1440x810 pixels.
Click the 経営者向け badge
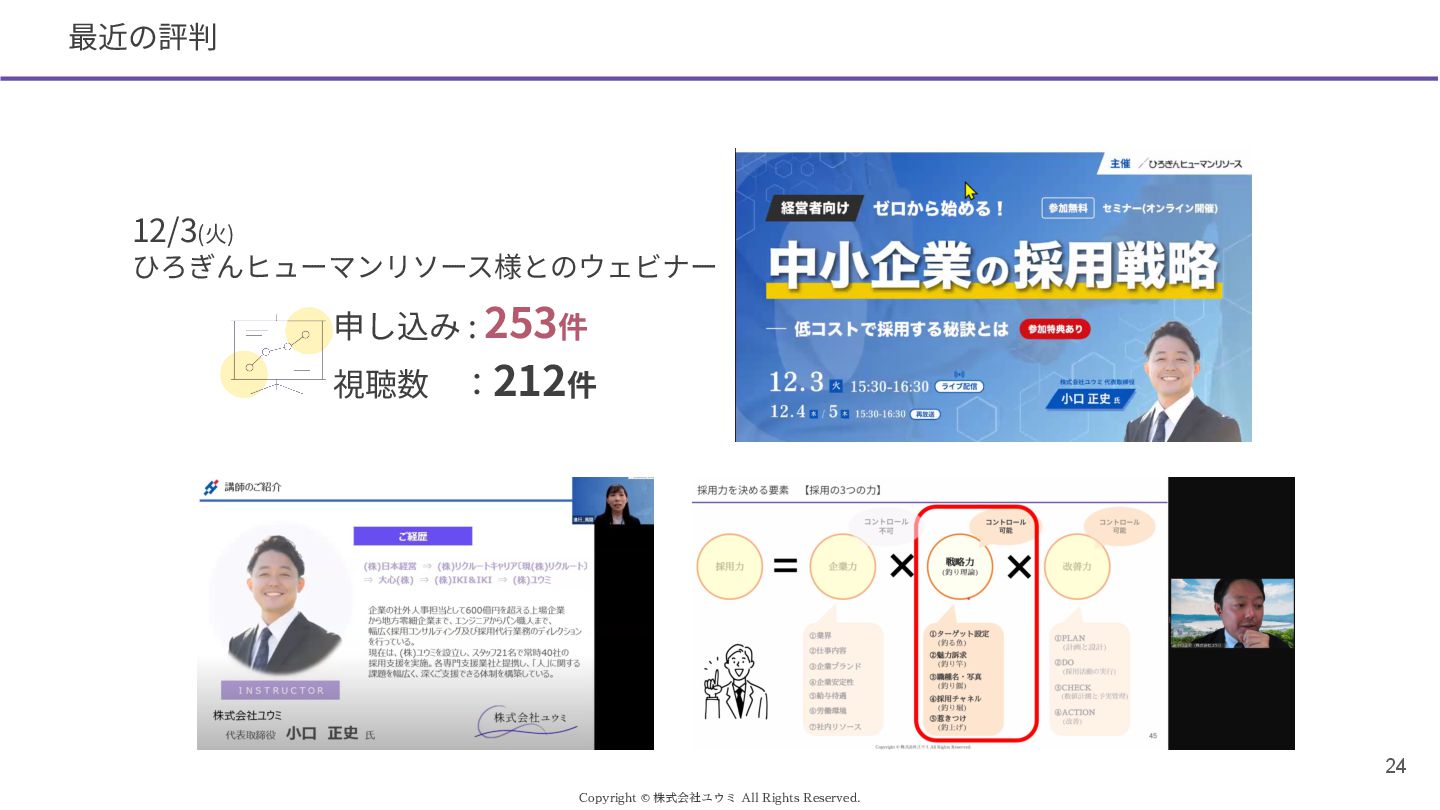pyautogui.click(x=814, y=208)
